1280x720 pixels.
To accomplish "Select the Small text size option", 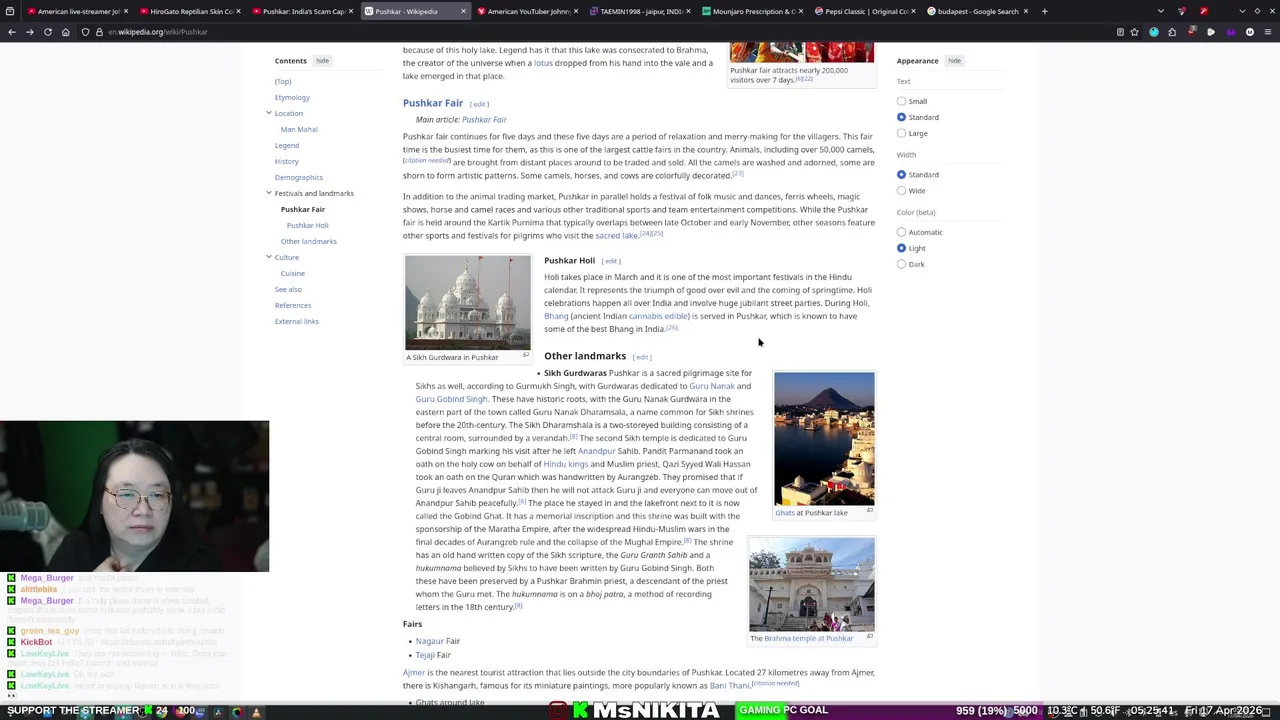I will [901, 101].
